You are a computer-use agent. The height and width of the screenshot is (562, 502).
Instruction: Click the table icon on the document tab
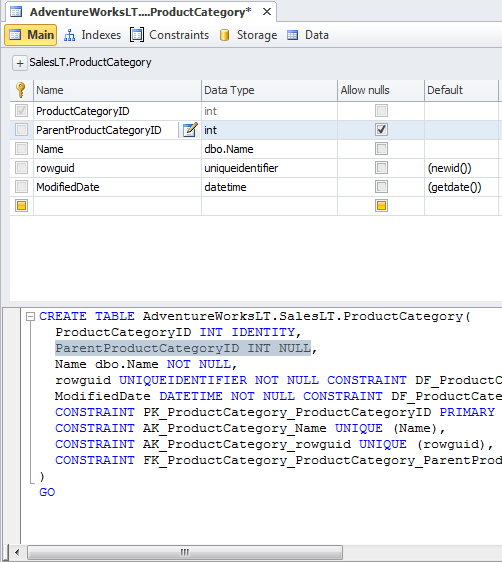point(16,12)
